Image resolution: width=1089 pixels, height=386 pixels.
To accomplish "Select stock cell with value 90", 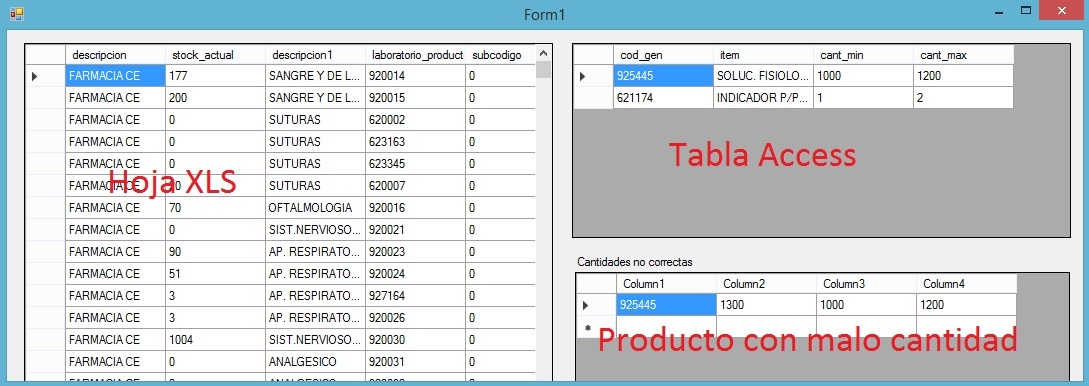I will coord(215,251).
